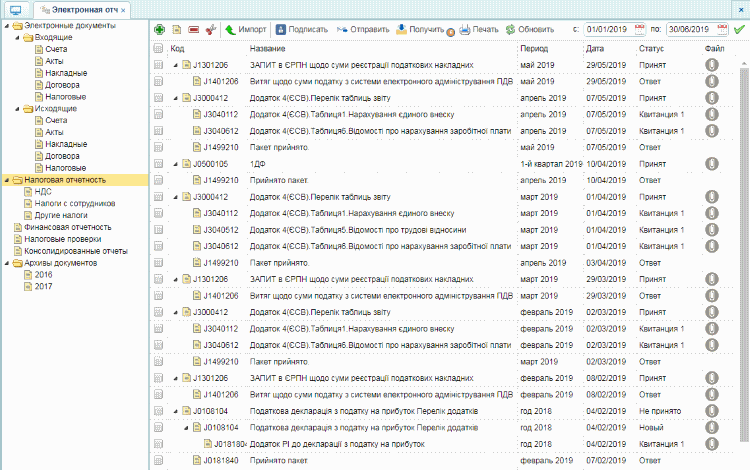
Task: Sort by the Период column header
Action: pos(534,49)
